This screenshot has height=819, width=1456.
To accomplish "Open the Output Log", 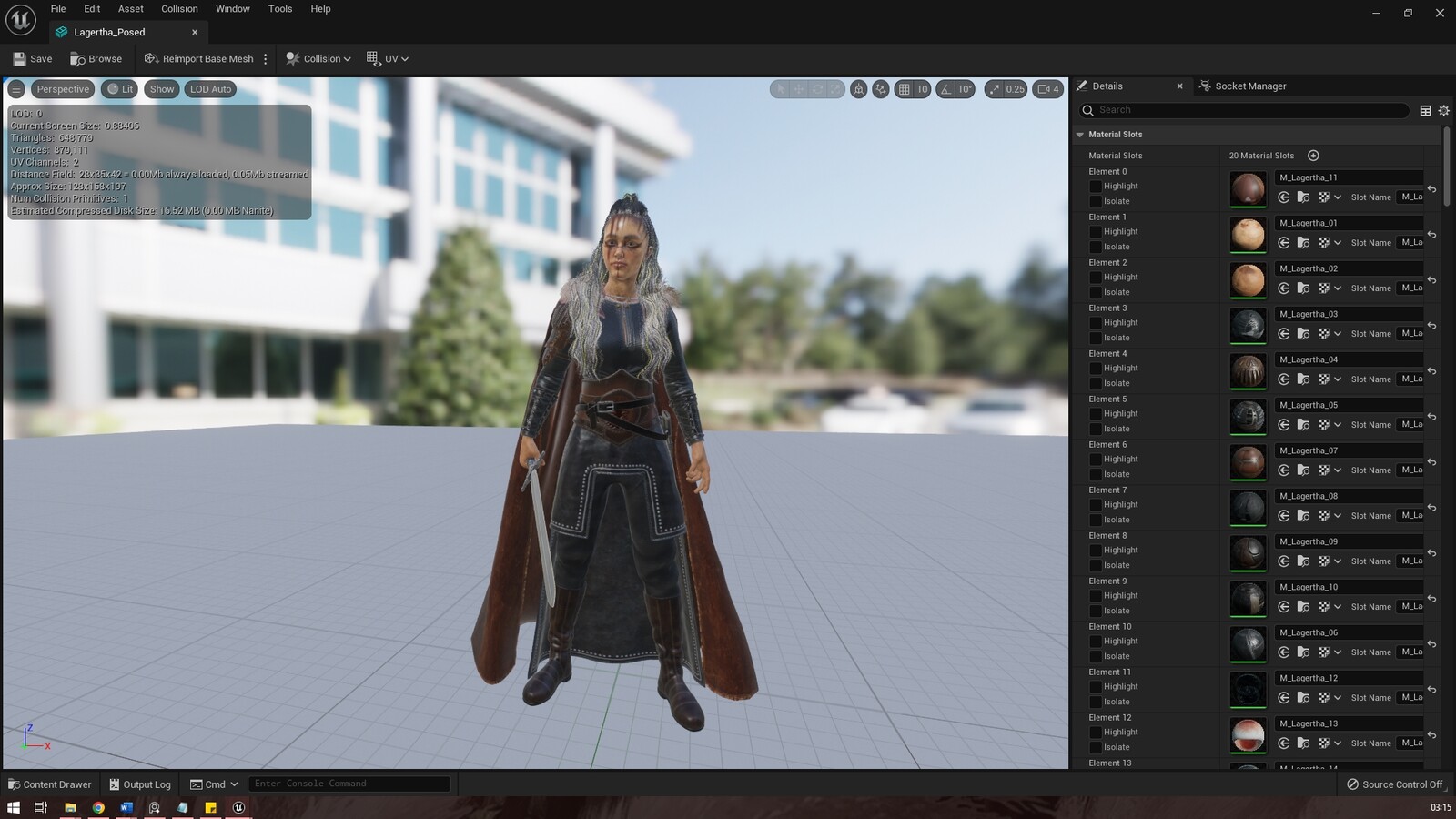I will tap(140, 784).
